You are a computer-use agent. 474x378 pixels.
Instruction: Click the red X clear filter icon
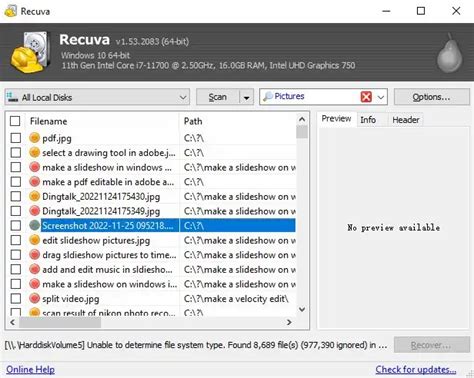tap(366, 97)
